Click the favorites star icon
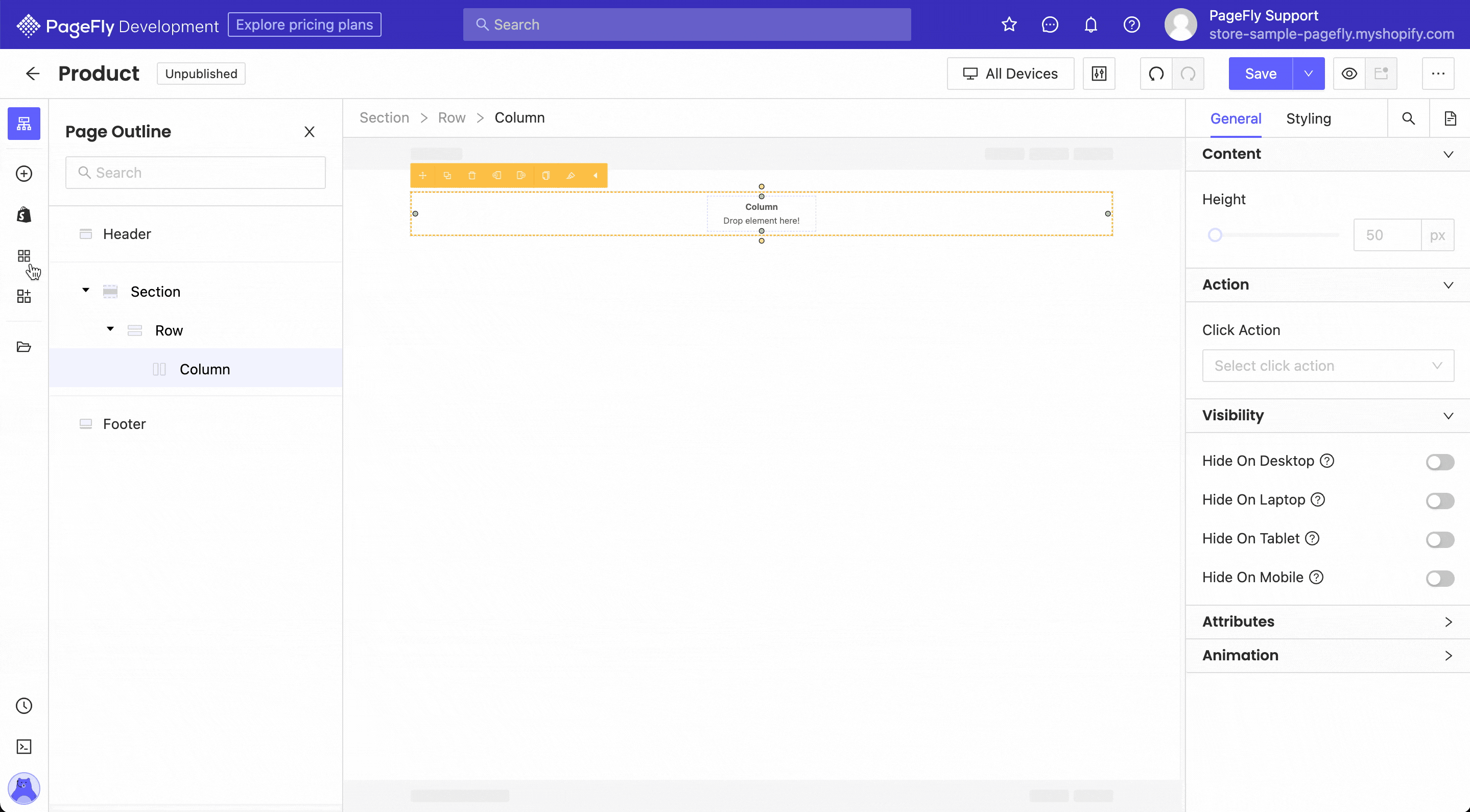Viewport: 1470px width, 812px height. 1009,25
